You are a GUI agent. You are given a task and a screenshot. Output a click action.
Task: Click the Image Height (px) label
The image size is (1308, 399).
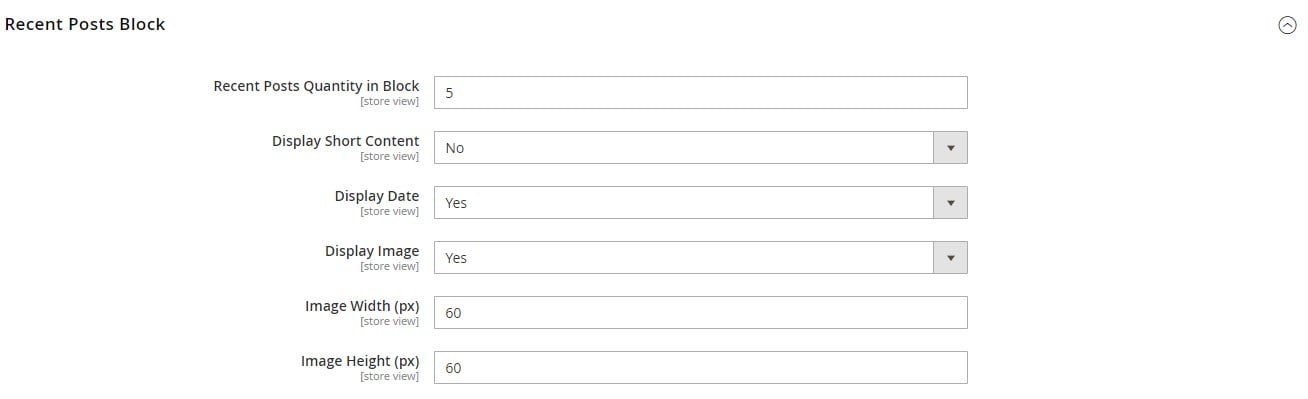[x=360, y=361]
